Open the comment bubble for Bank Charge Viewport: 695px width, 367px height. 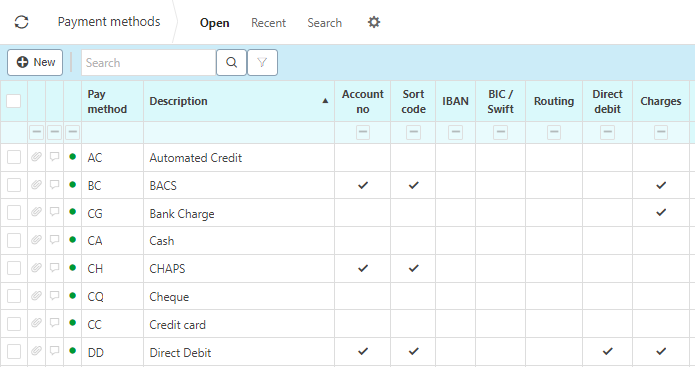[x=54, y=212]
